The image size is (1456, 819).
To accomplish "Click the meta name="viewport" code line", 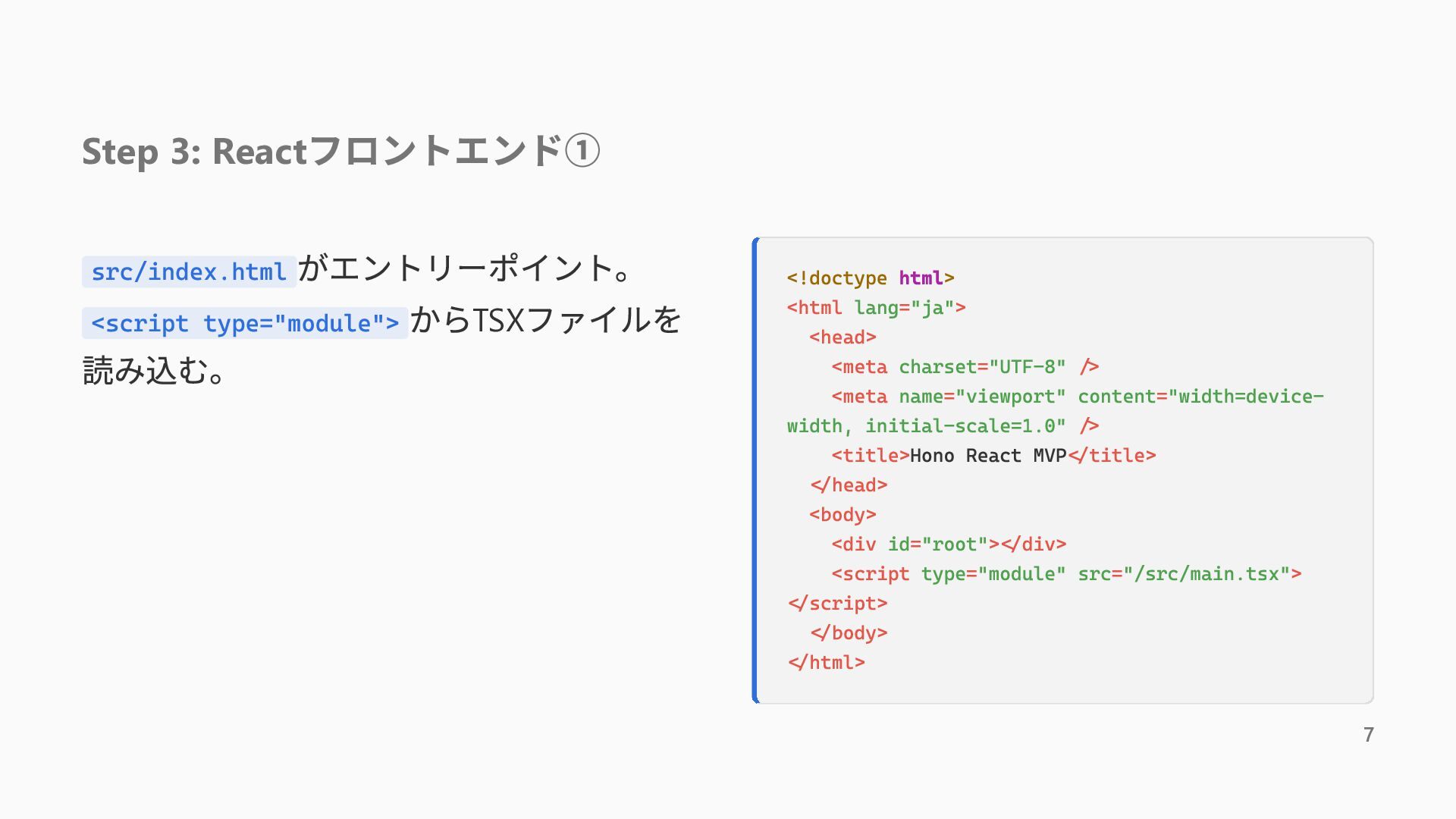I will tap(1078, 397).
